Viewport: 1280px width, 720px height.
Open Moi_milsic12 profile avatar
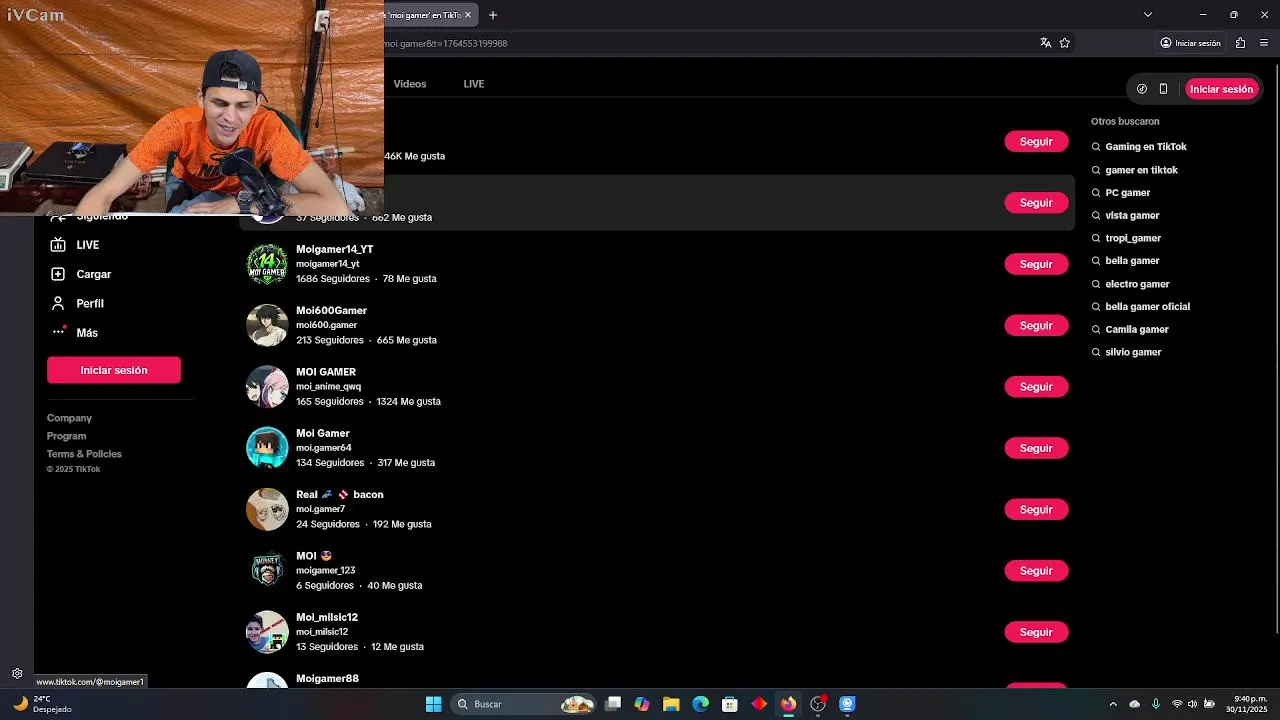267,632
